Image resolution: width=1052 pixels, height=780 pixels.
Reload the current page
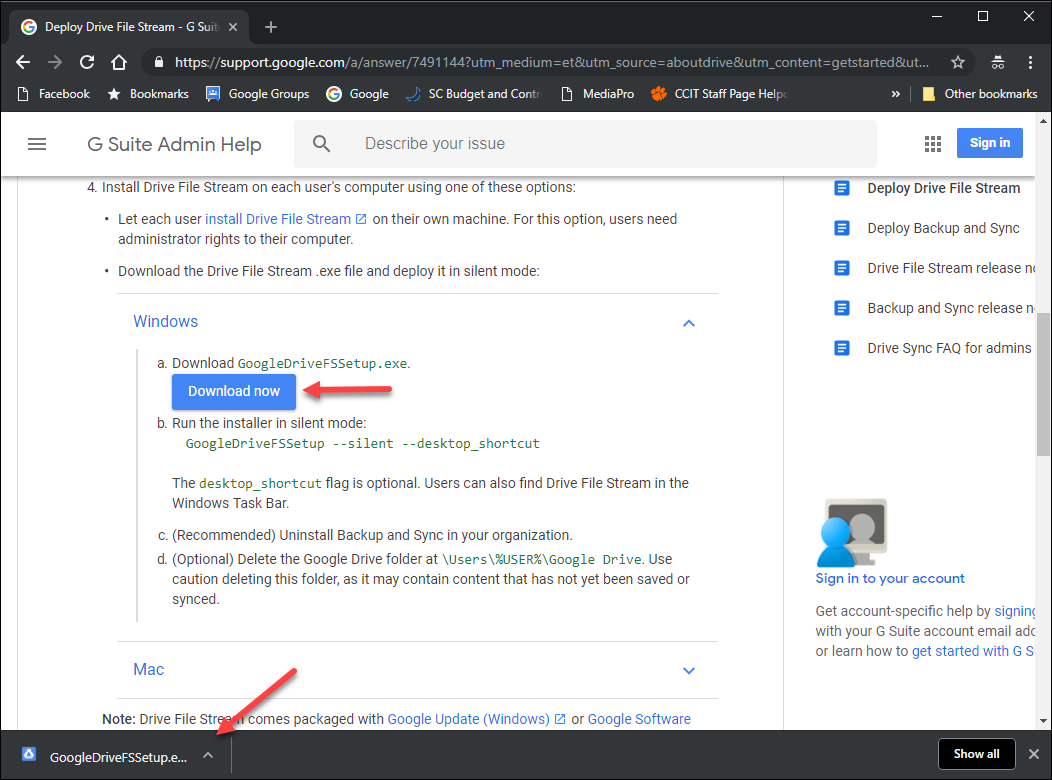pyautogui.click(x=87, y=62)
